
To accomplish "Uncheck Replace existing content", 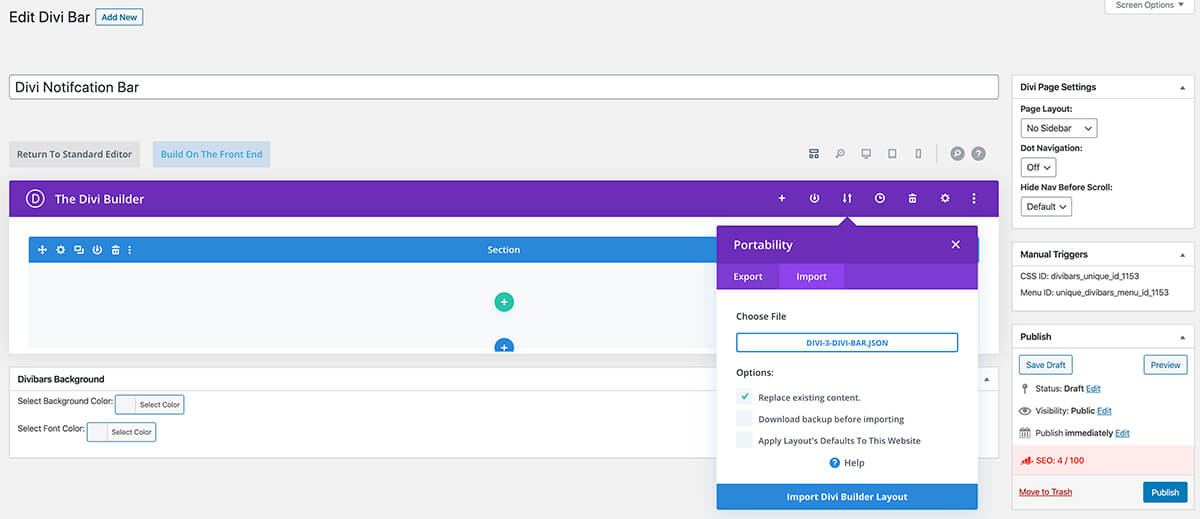I will click(744, 397).
